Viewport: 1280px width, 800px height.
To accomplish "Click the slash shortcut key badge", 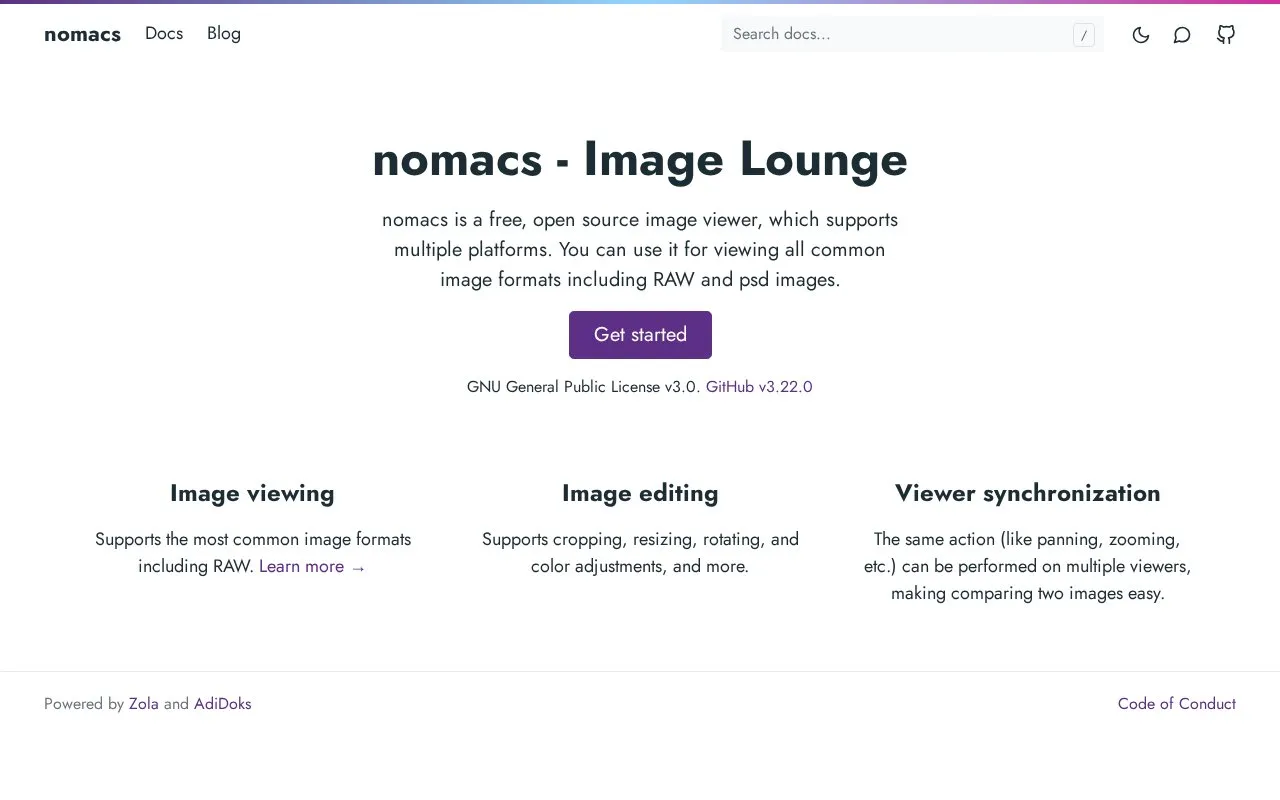I will (x=1083, y=35).
